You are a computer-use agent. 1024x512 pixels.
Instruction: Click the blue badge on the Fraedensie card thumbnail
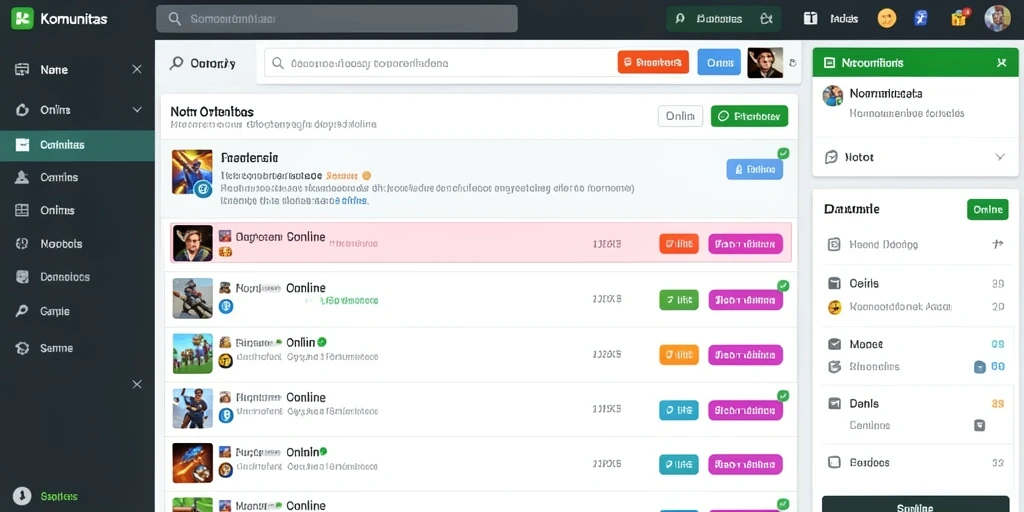coord(202,189)
